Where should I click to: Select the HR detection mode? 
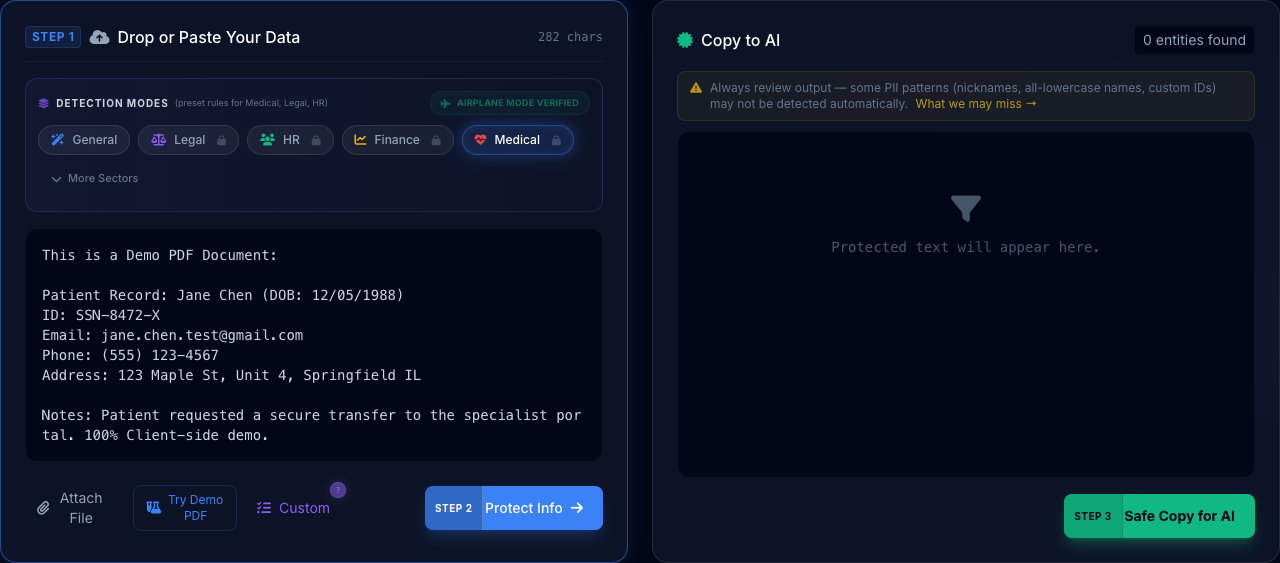point(290,140)
